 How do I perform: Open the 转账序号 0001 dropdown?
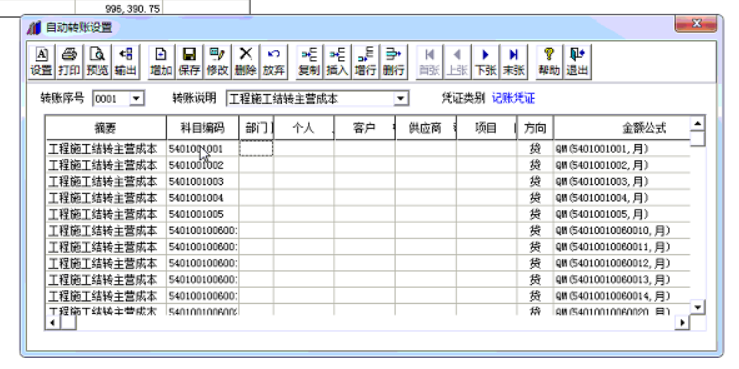coord(136,98)
